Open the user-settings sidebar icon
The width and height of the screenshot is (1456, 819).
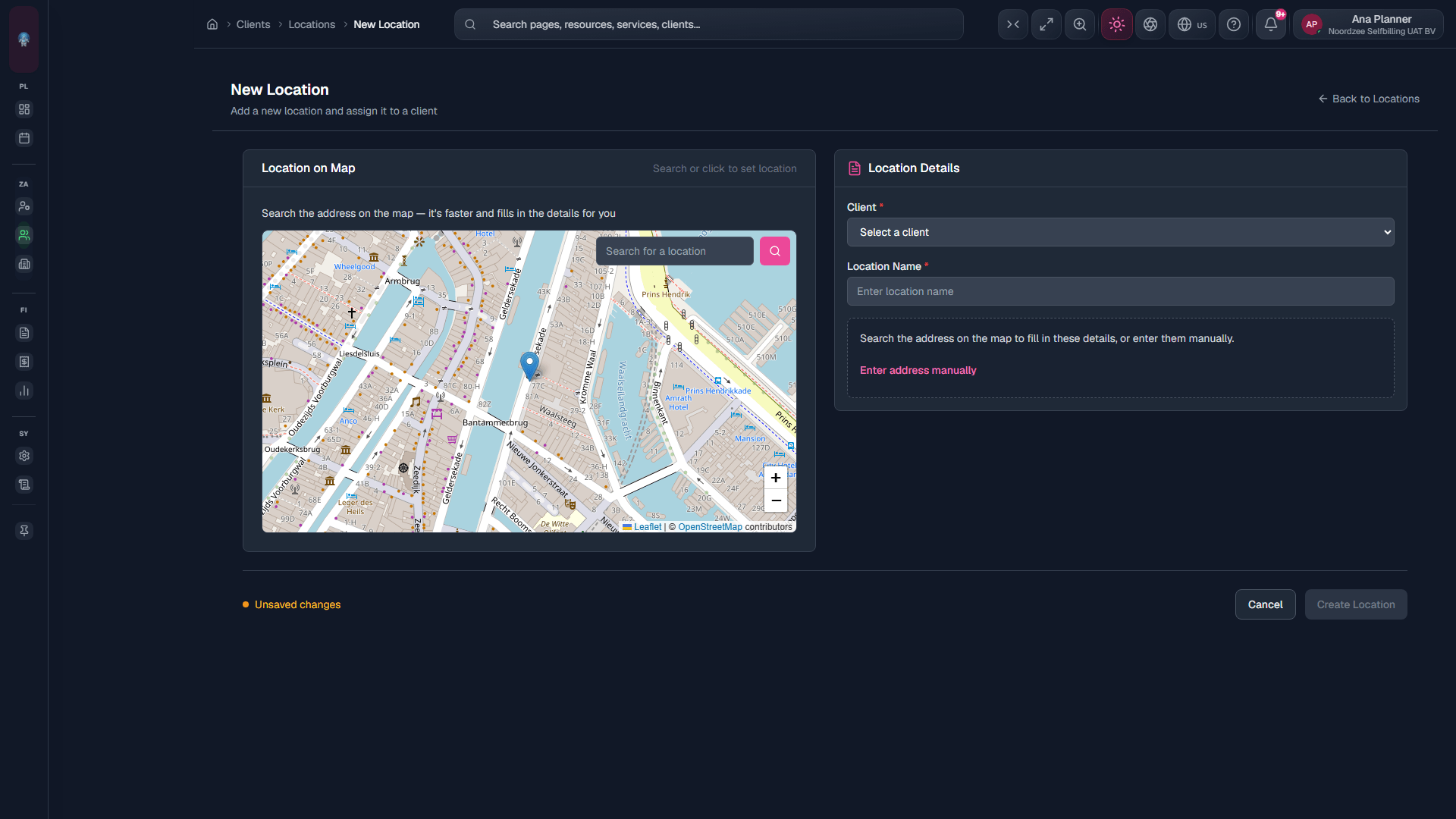tap(24, 206)
